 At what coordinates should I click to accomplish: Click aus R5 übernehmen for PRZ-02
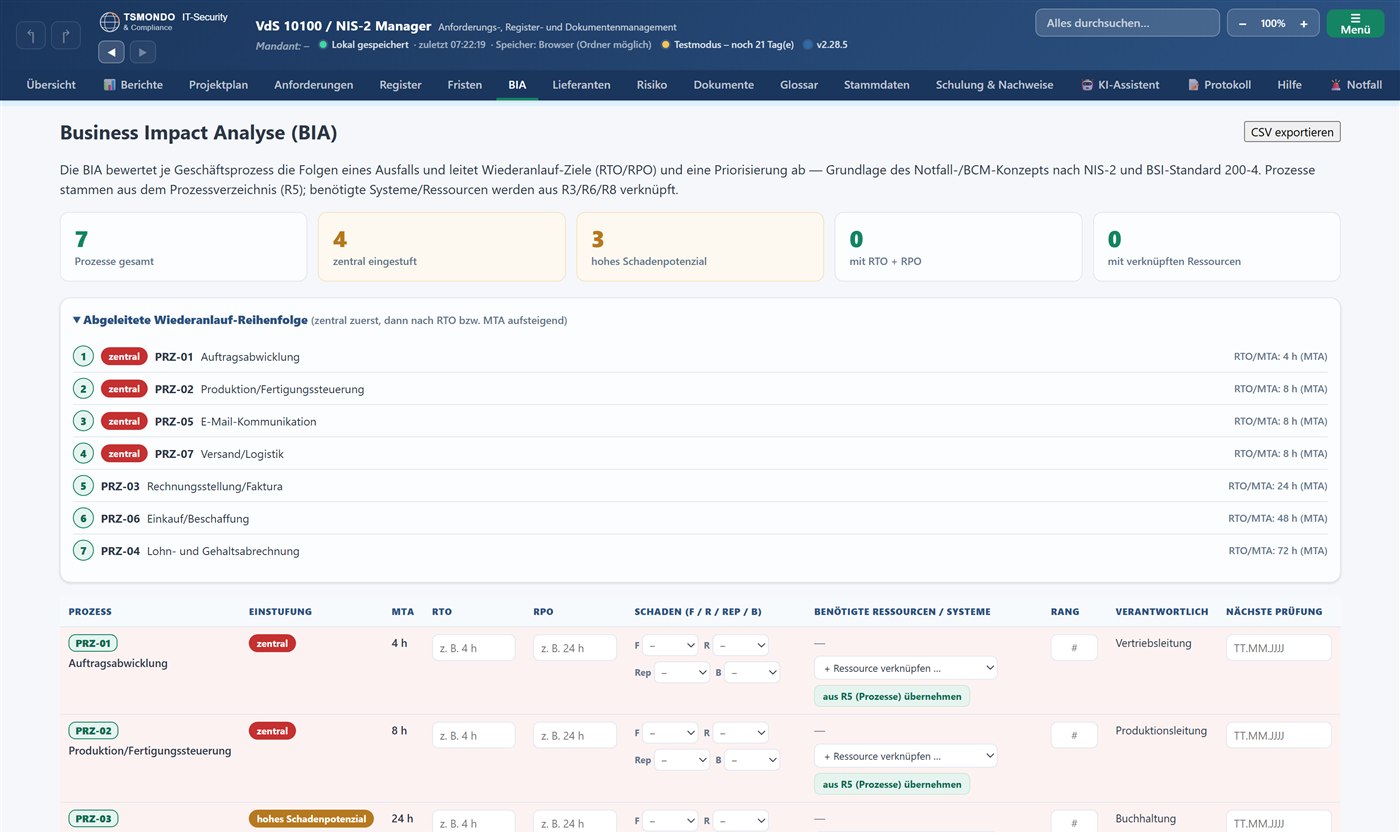click(892, 784)
